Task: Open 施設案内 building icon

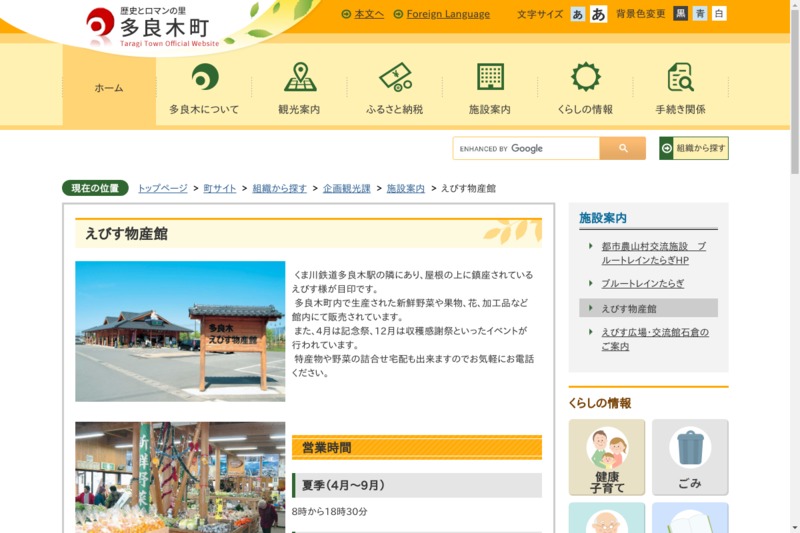Action: (x=490, y=78)
